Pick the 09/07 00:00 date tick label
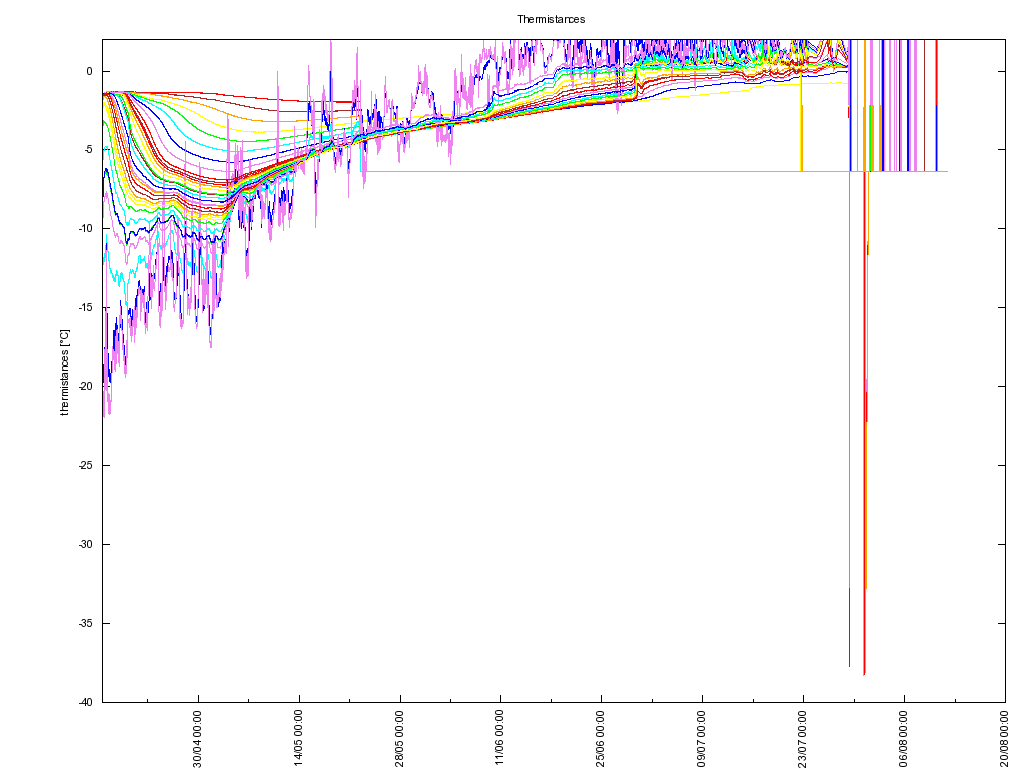Viewport: 1024px width, 768px height. click(x=702, y=738)
